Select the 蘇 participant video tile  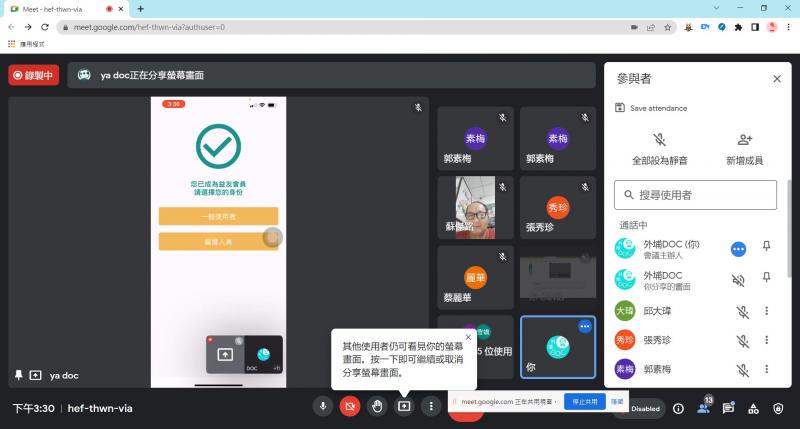click(x=475, y=207)
